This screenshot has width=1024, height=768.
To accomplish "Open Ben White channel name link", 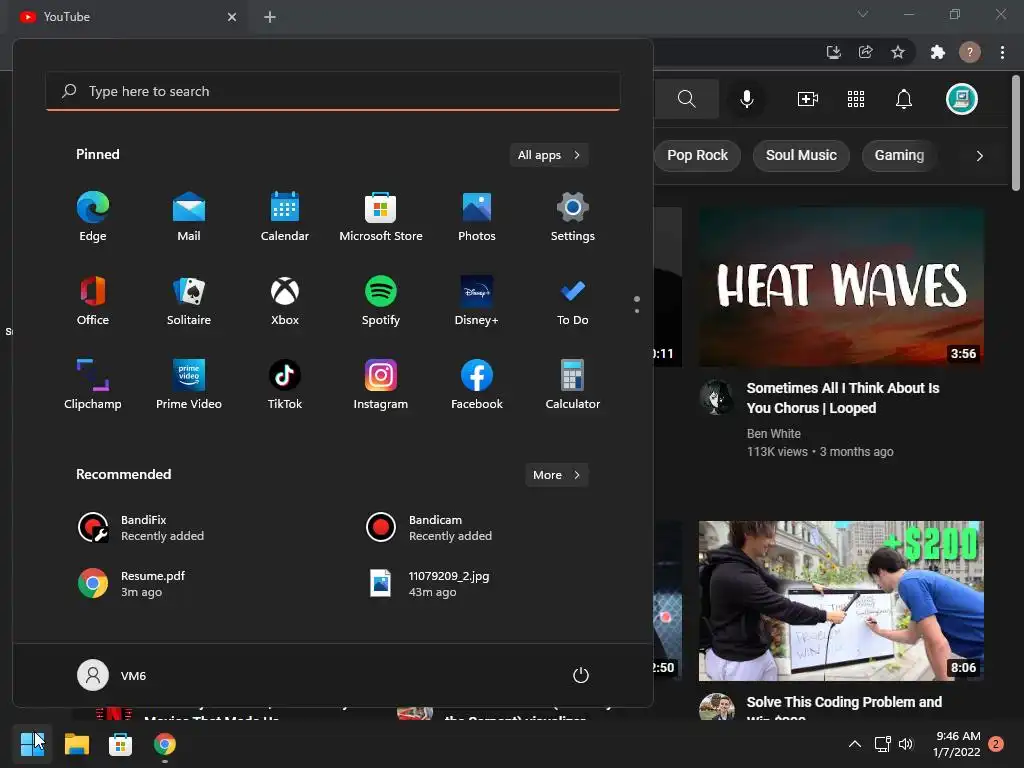I will [773, 434].
